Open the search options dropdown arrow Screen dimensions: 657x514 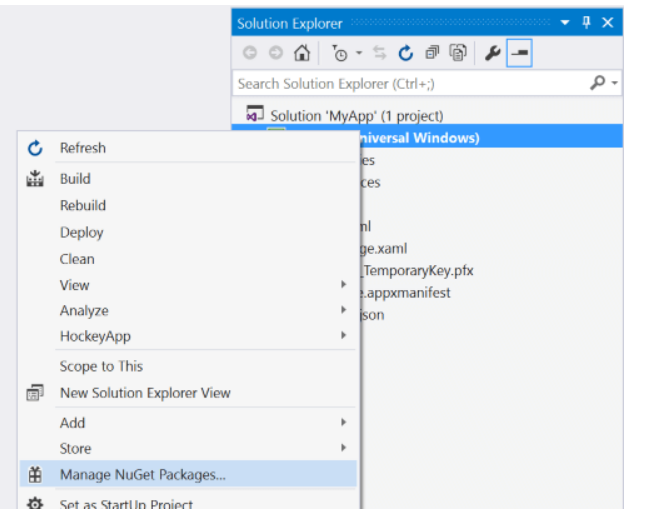[x=614, y=83]
